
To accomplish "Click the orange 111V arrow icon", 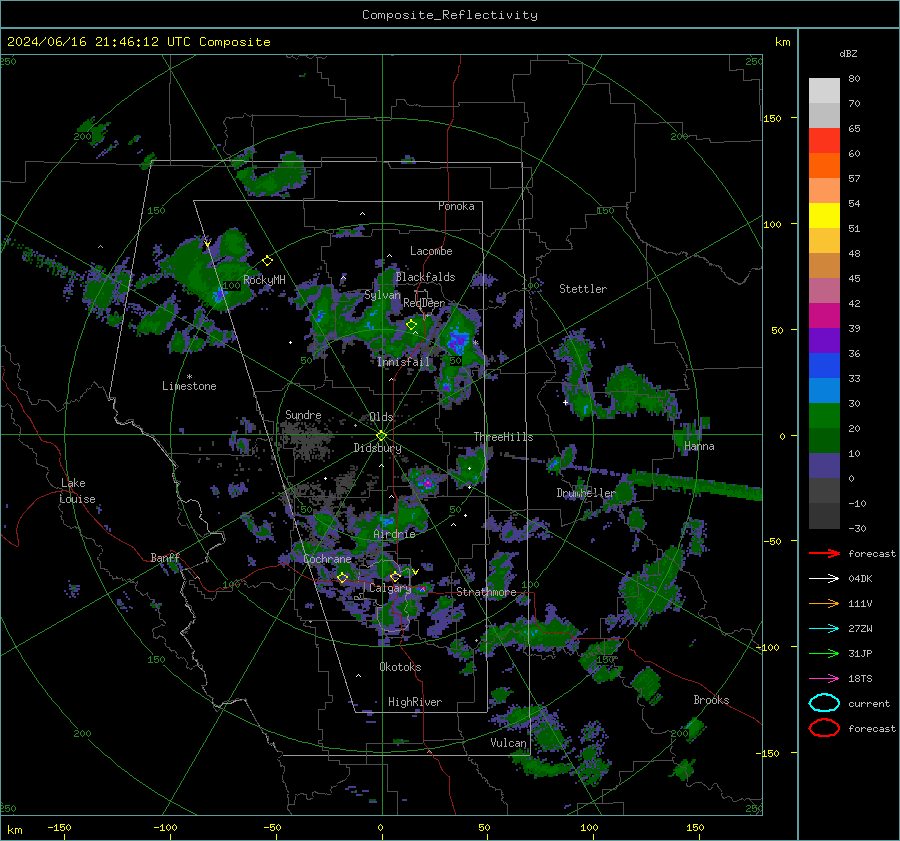I will pyautogui.click(x=824, y=603).
